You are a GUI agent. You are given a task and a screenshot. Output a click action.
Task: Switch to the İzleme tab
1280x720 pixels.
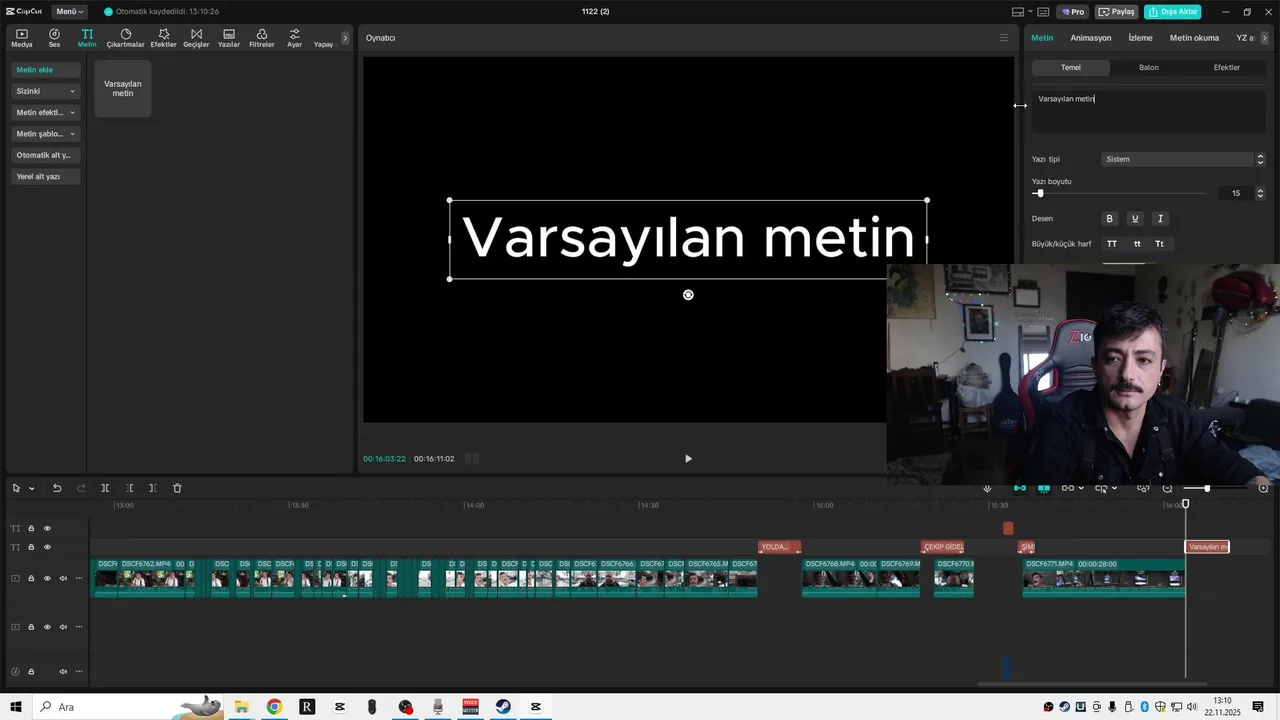[x=1140, y=38]
